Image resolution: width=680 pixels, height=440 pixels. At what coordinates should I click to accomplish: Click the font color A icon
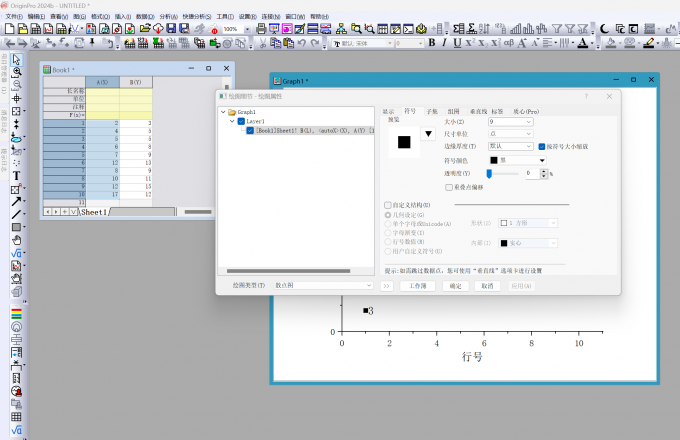tap(583, 42)
